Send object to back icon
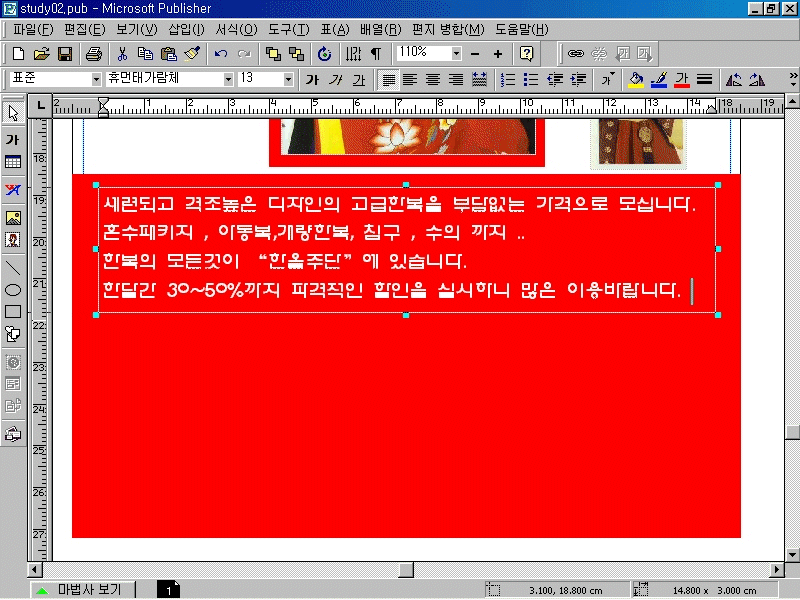Image resolution: width=800 pixels, height=600 pixels. click(296, 54)
